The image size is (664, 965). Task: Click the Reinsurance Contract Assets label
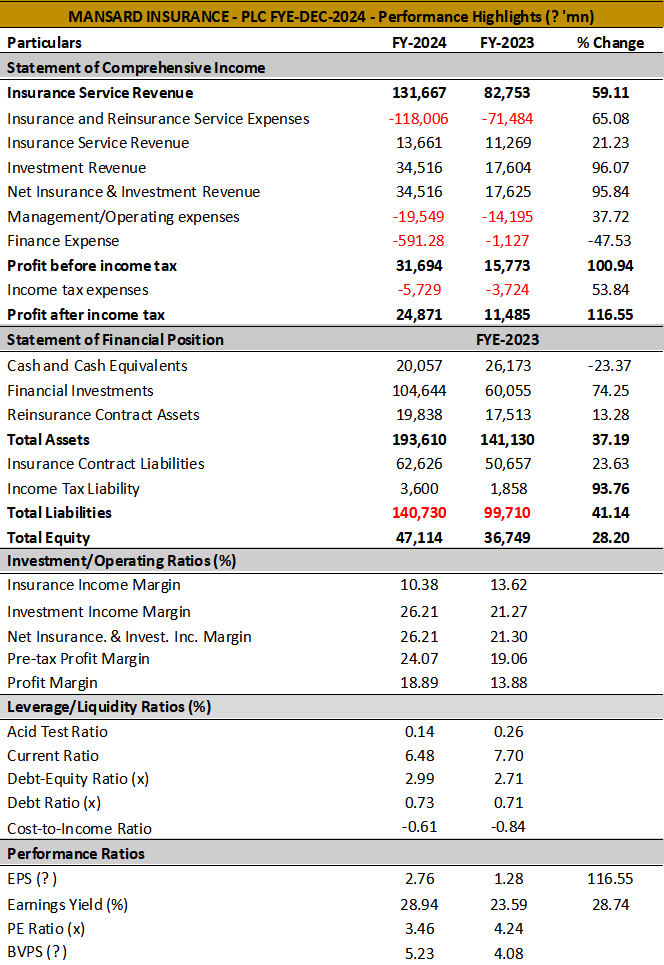point(103,415)
